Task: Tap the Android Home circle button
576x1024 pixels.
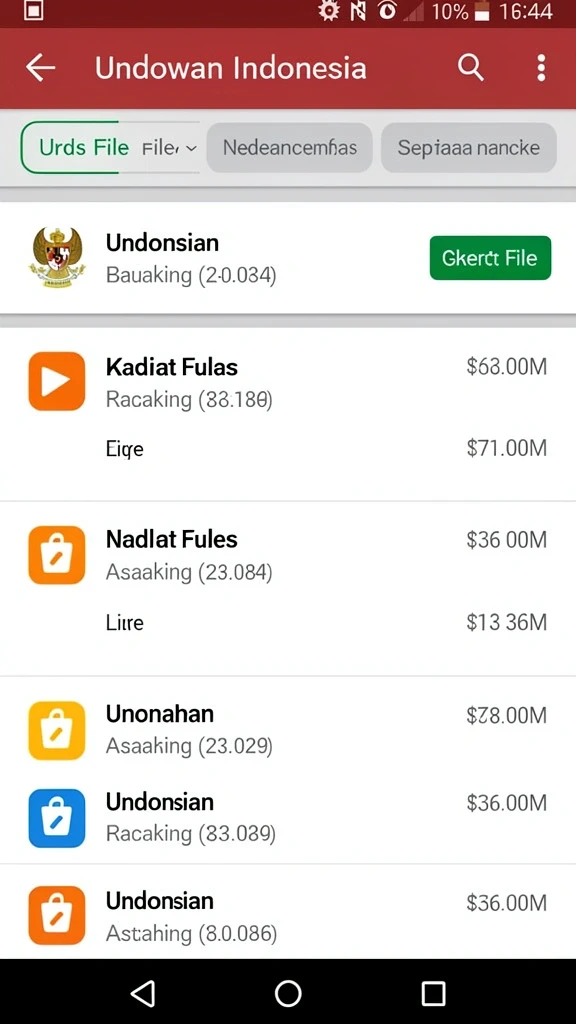Action: pos(288,993)
